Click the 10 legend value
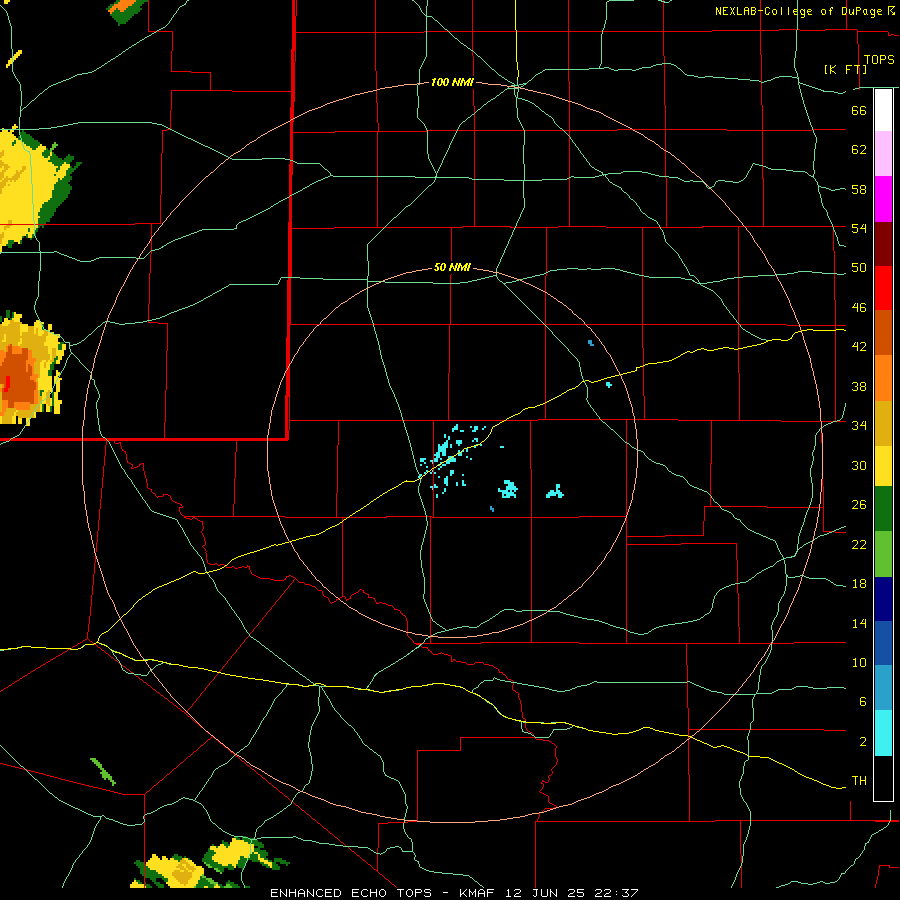Image resolution: width=900 pixels, height=900 pixels. pyautogui.click(x=859, y=663)
